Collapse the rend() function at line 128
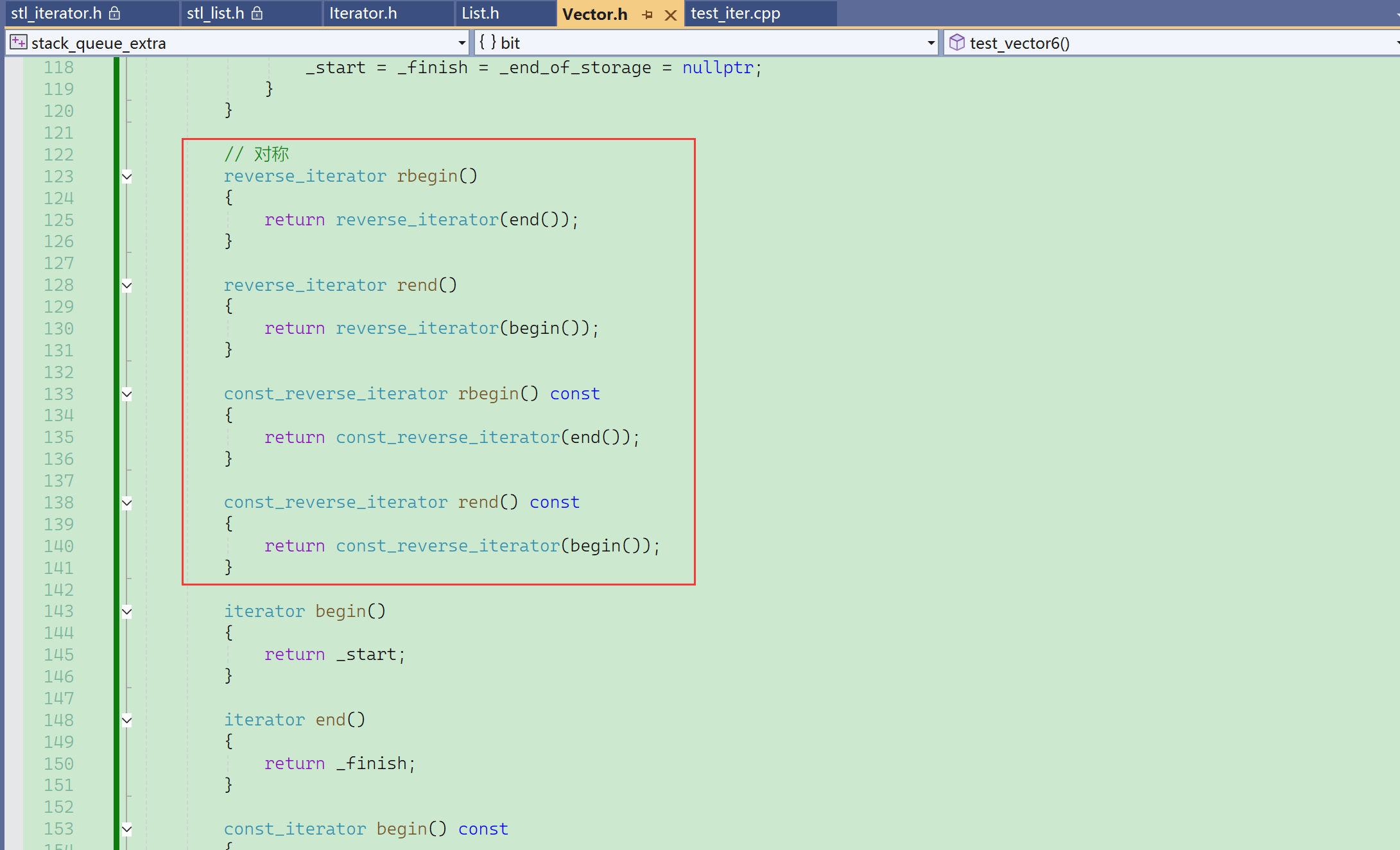Image resolution: width=1400 pixels, height=850 pixels. point(127,285)
